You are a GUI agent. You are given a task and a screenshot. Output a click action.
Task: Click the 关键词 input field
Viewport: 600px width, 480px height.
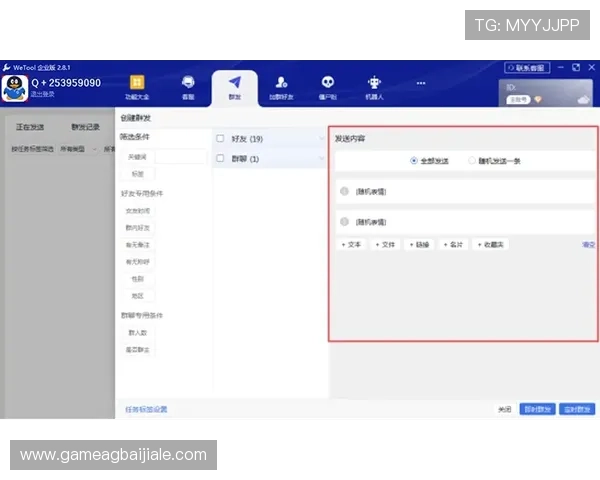[181, 157]
